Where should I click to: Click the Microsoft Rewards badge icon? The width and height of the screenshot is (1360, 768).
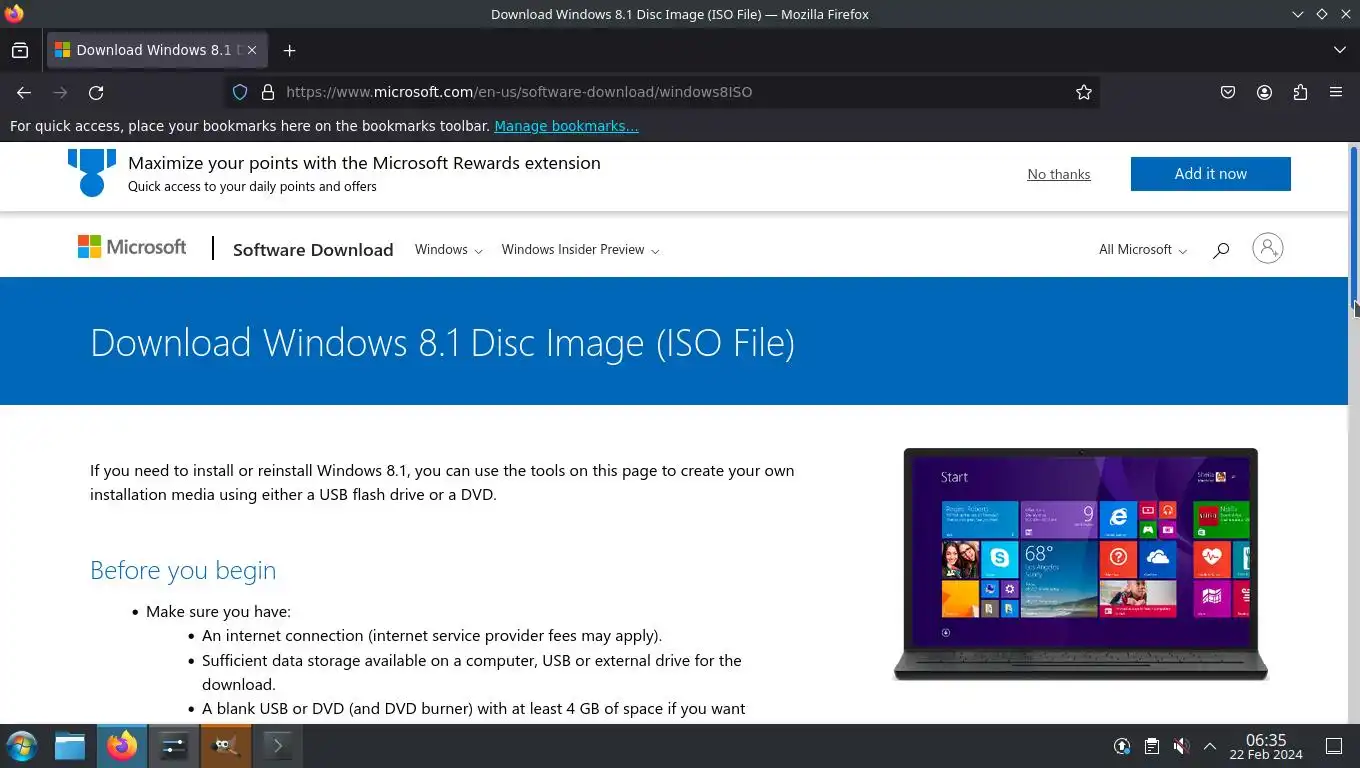(92, 172)
